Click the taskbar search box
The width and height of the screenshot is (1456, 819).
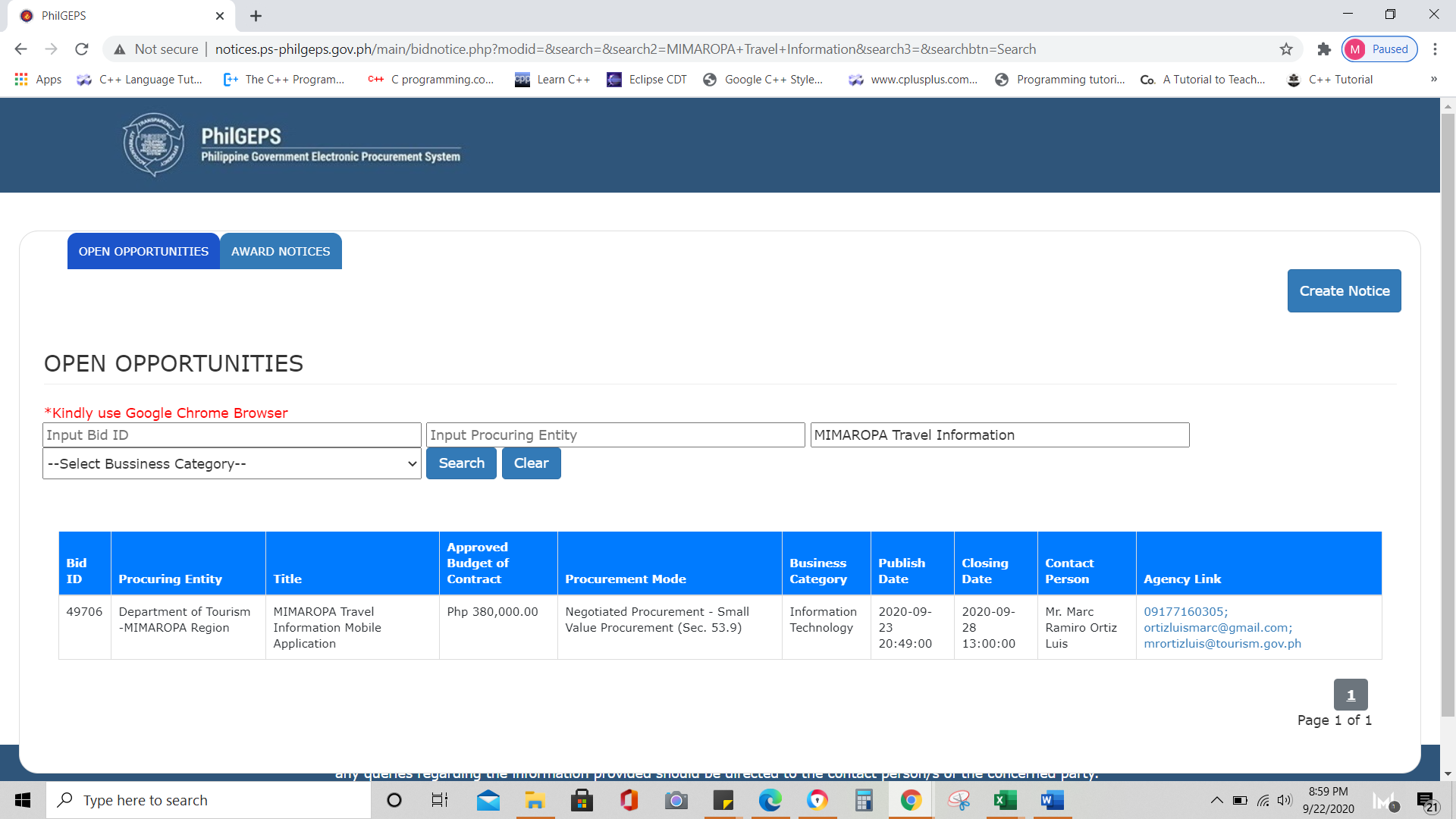pos(209,800)
